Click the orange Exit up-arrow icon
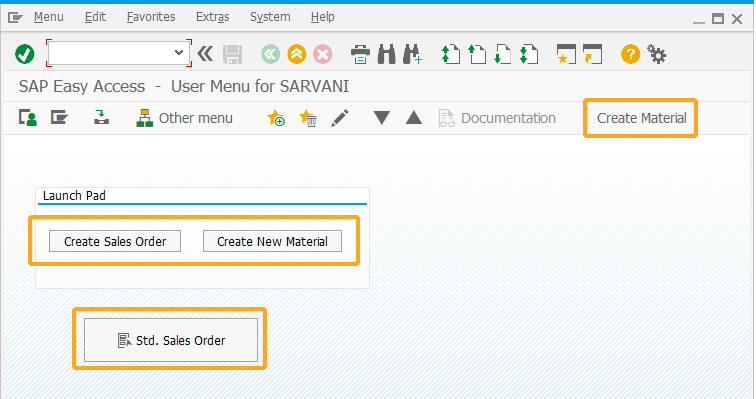This screenshot has height=399, width=756. click(297, 54)
